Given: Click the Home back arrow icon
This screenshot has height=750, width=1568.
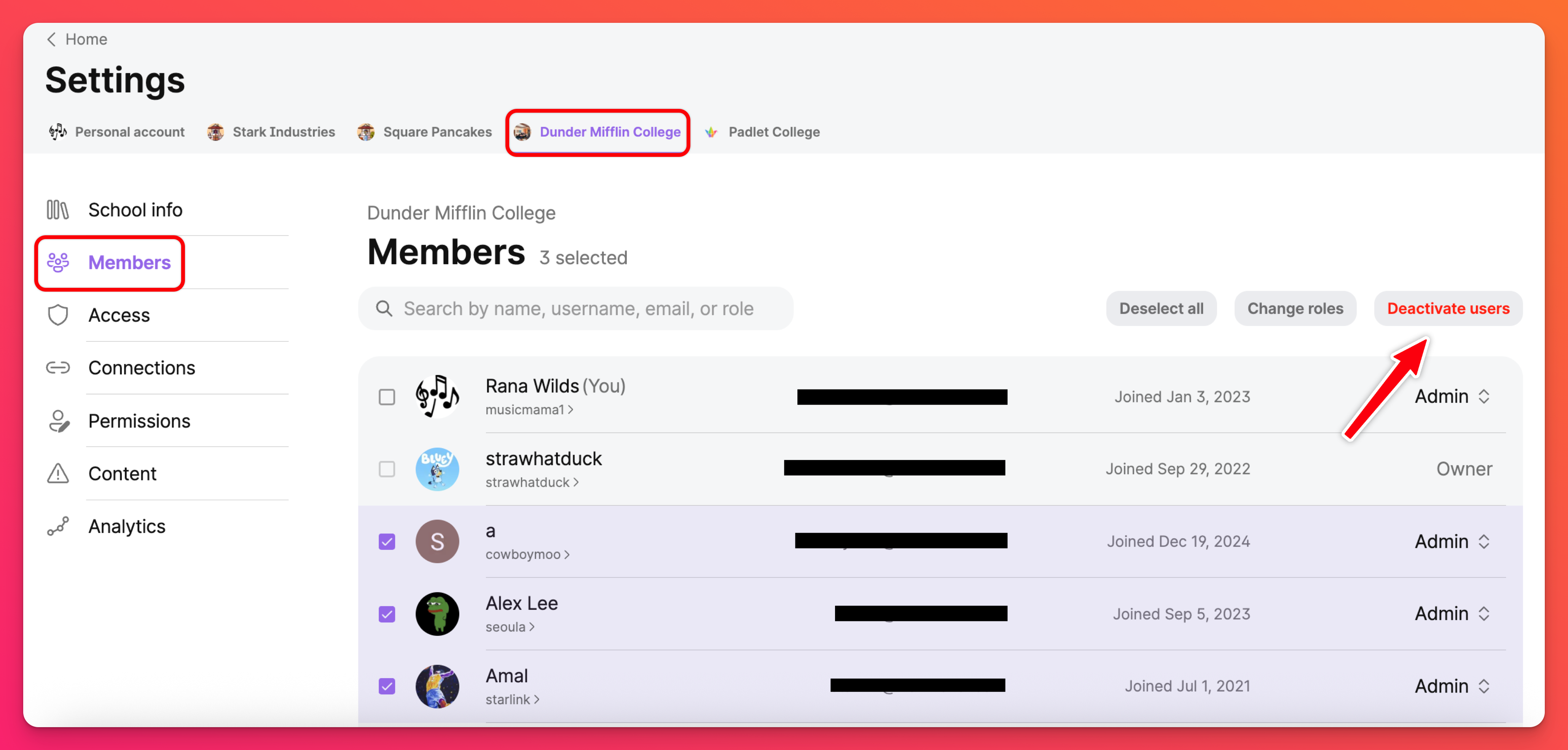Looking at the screenshot, I should coord(52,40).
